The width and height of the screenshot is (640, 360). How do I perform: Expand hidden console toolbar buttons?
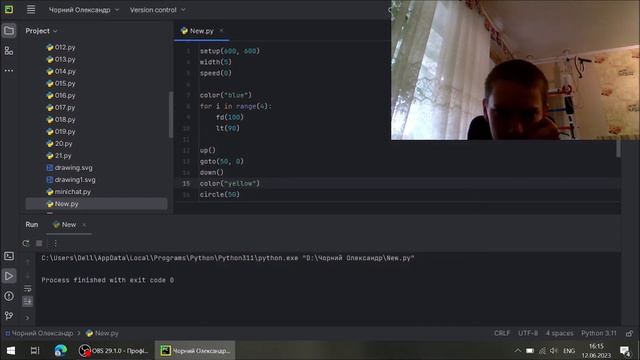[28, 318]
